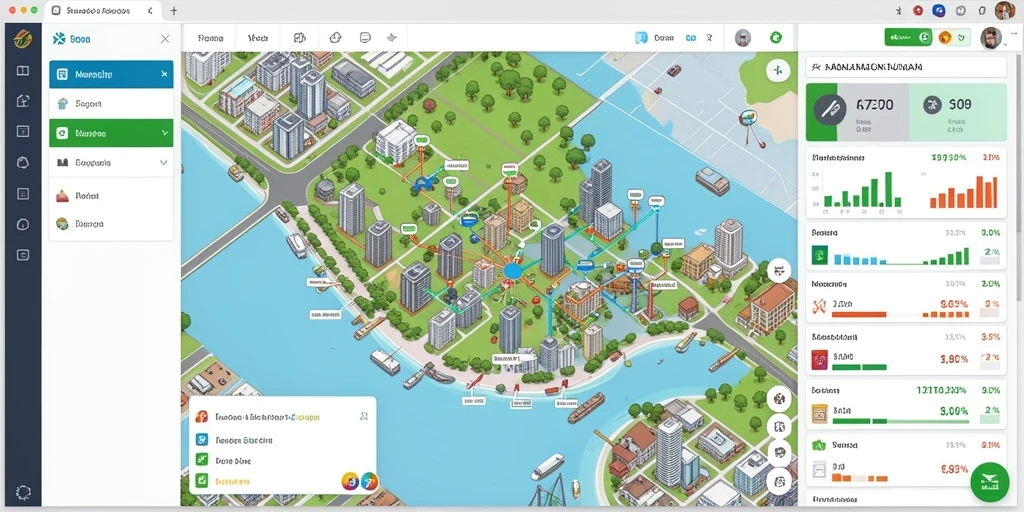Expand the bar-chart menu item chevron
The image size is (1024, 512).
tap(164, 163)
